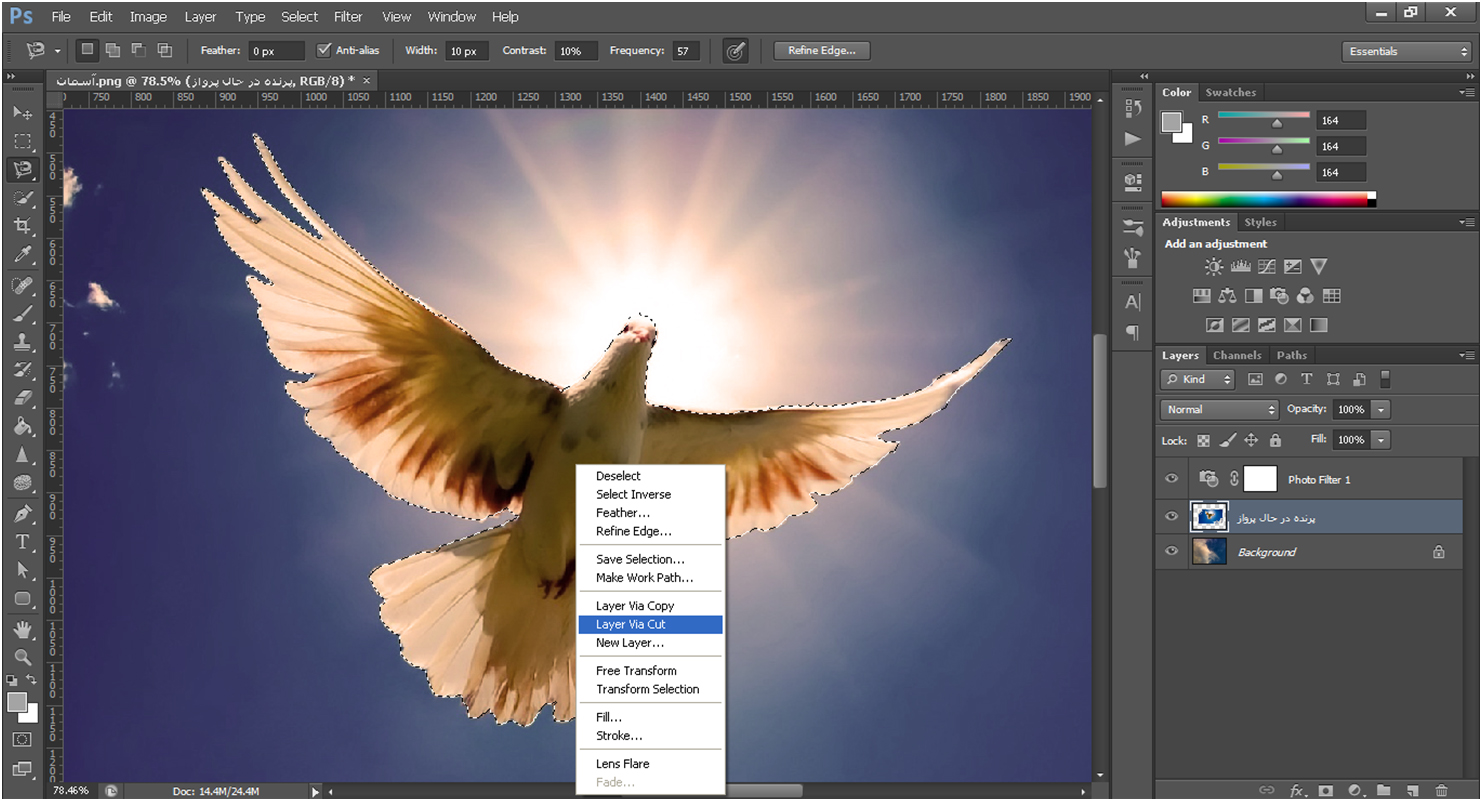Screen dimensions: 1482x799
Task: Select the Sponge tool
Action: pos(22,483)
